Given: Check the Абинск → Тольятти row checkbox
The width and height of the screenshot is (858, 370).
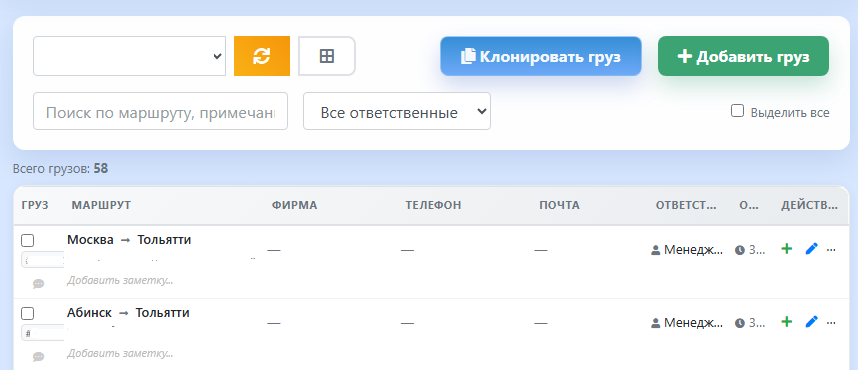Looking at the screenshot, I should tap(27, 314).
